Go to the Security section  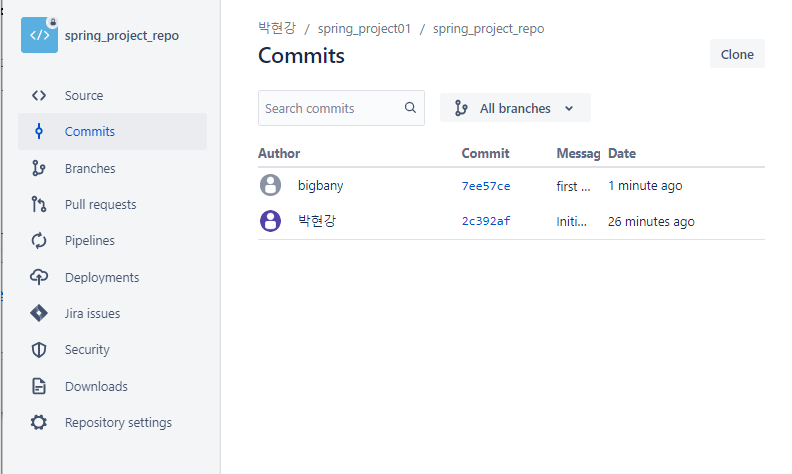[112, 350]
